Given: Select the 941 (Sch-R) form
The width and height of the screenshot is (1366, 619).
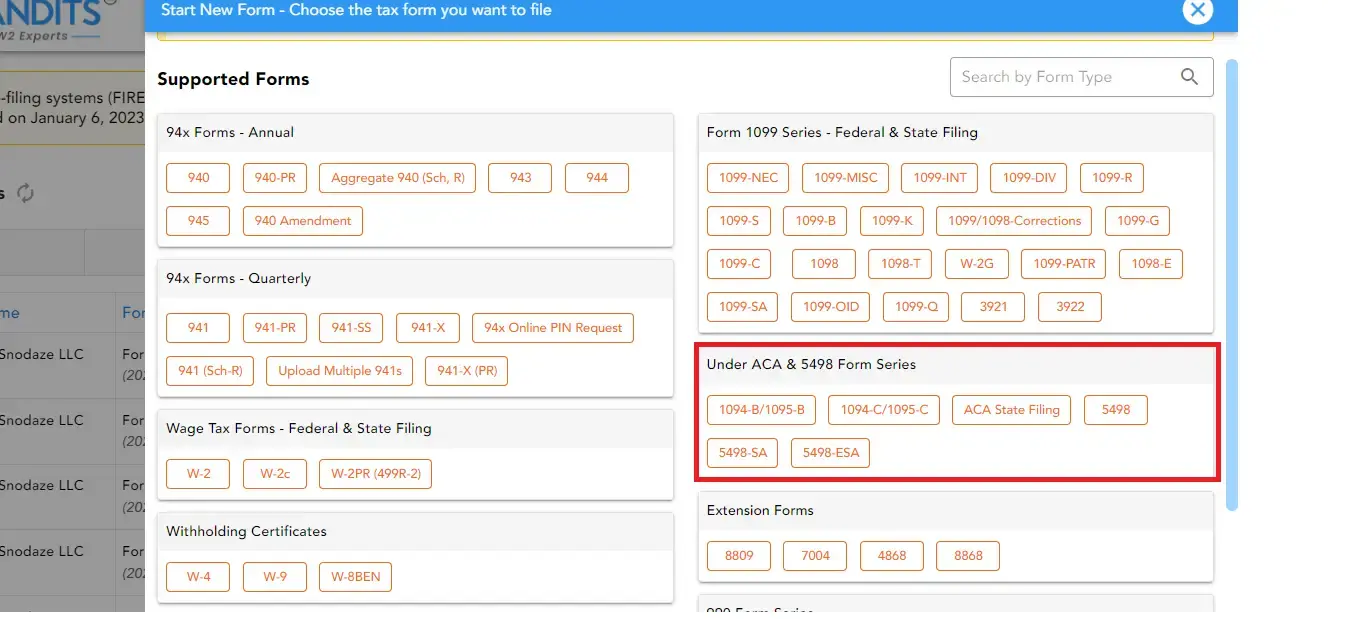Looking at the screenshot, I should pos(210,371).
